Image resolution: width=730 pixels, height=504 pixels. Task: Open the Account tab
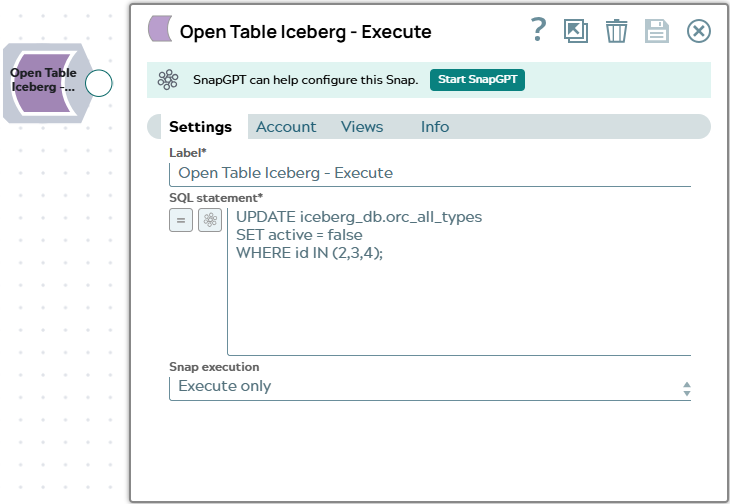(x=286, y=127)
